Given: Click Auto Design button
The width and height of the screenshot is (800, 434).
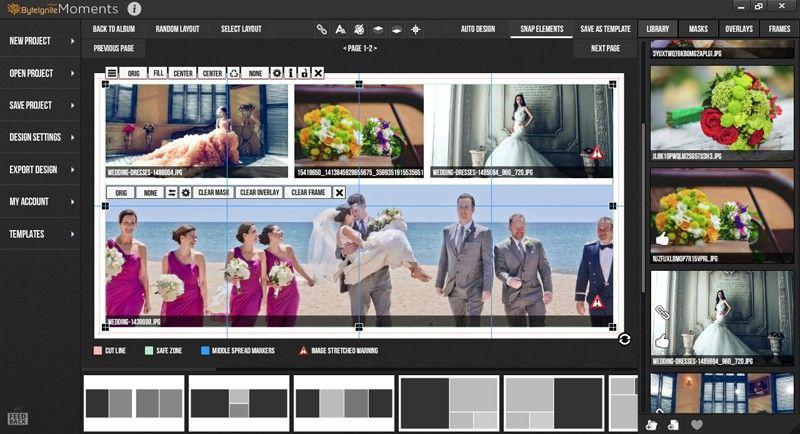Looking at the screenshot, I should pos(478,29).
